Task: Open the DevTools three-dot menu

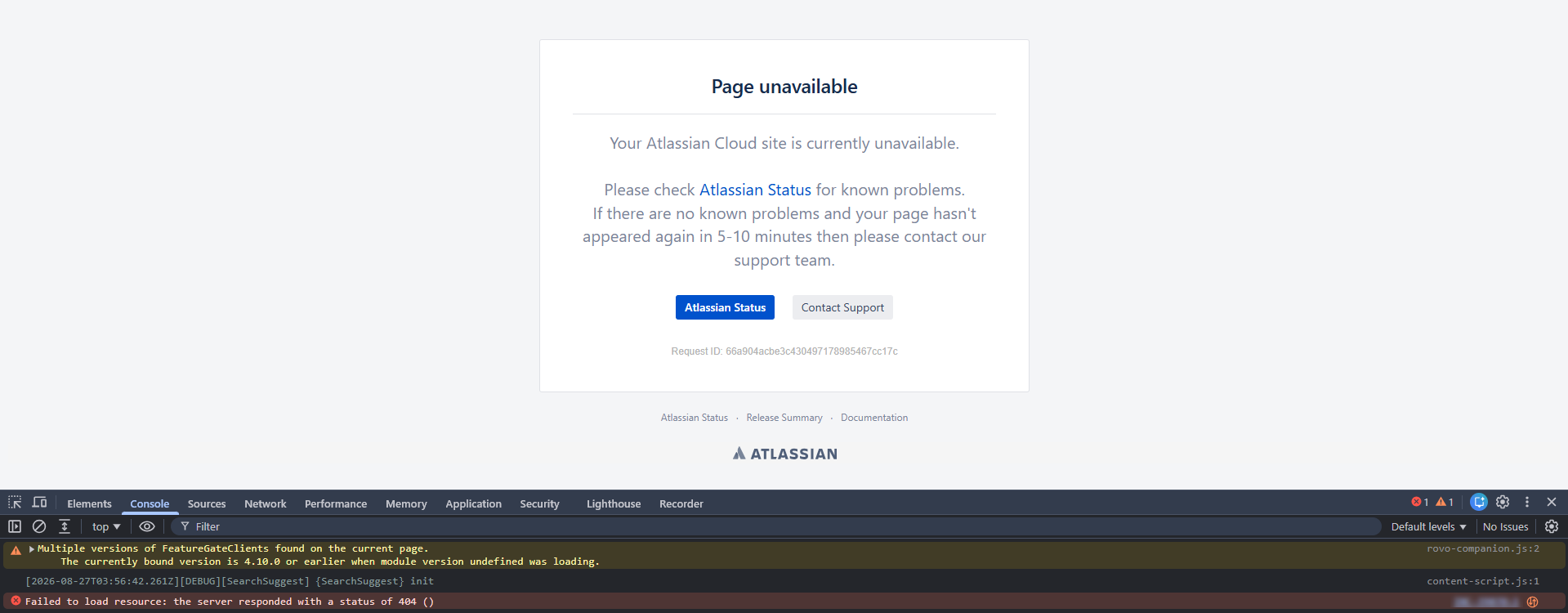Action: (1527, 502)
